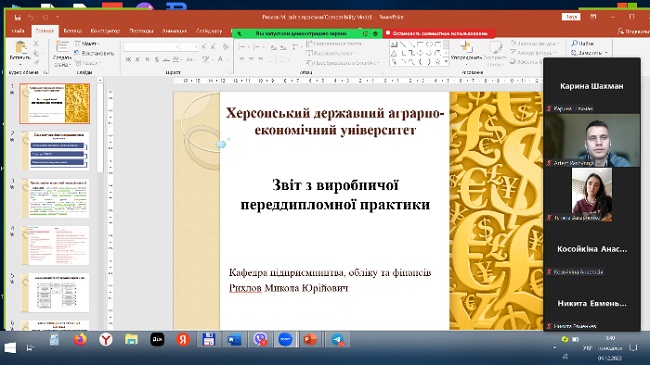Decrease font size with the smaller A icon
This screenshot has width=650, height=365.
213,47
